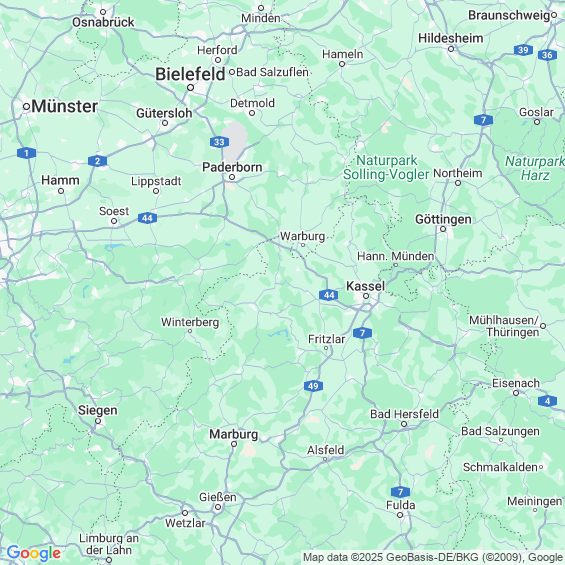
Task: Select the Marburg city marker
Action: (234, 444)
